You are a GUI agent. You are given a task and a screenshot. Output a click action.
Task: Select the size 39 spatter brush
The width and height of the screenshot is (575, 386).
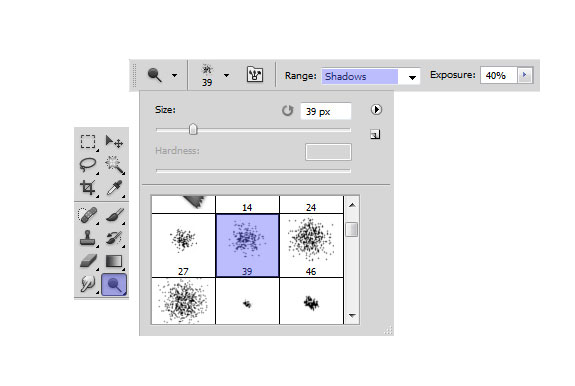(247, 246)
